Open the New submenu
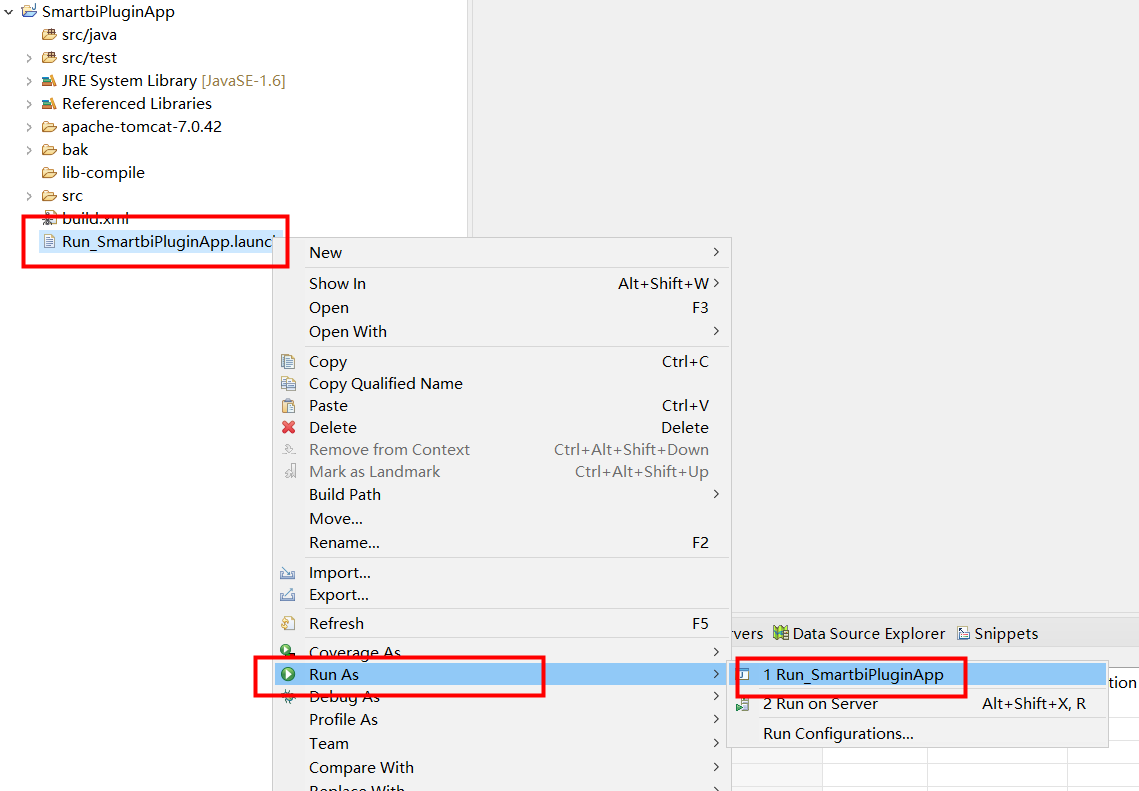1139x791 pixels. (502, 253)
